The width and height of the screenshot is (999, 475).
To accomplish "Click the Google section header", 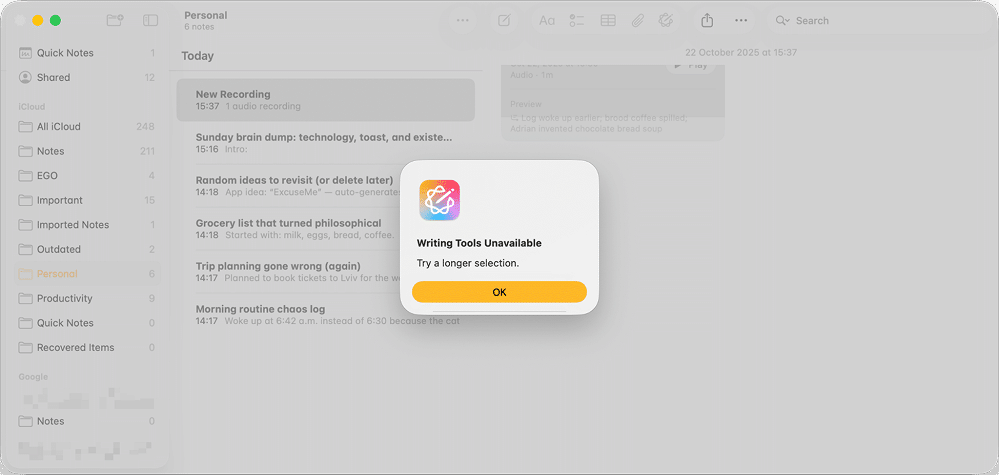I will click(33, 377).
